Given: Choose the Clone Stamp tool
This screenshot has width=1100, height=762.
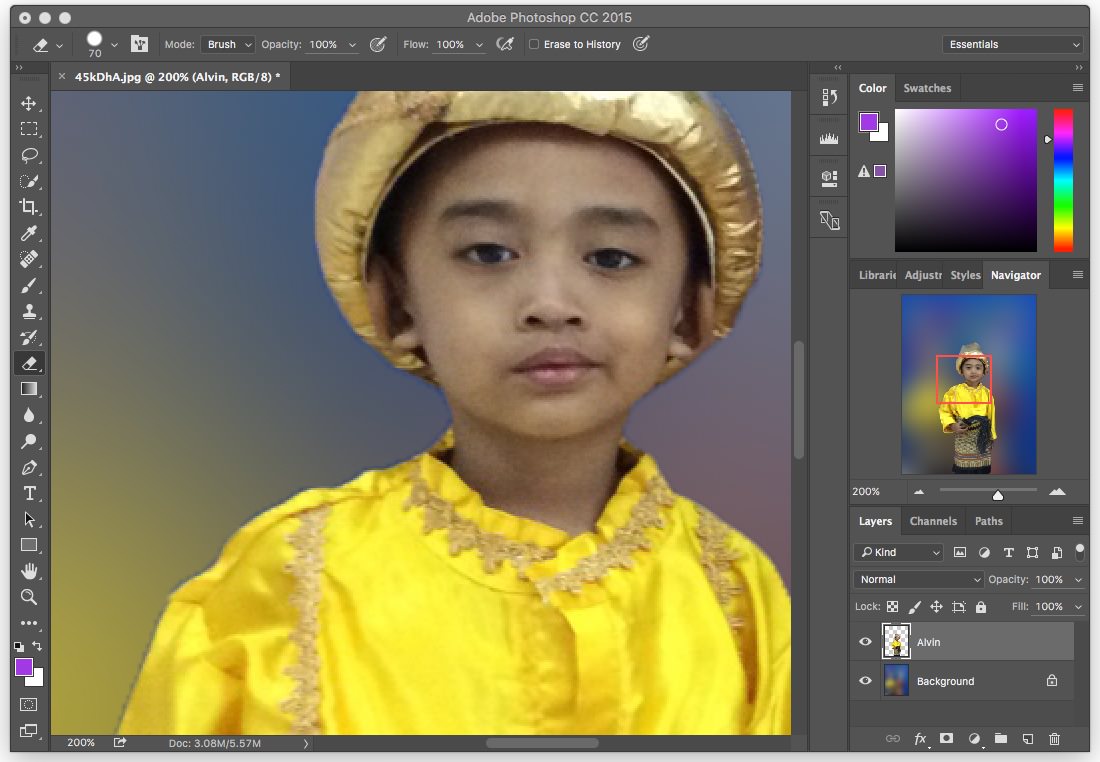Looking at the screenshot, I should point(29,311).
